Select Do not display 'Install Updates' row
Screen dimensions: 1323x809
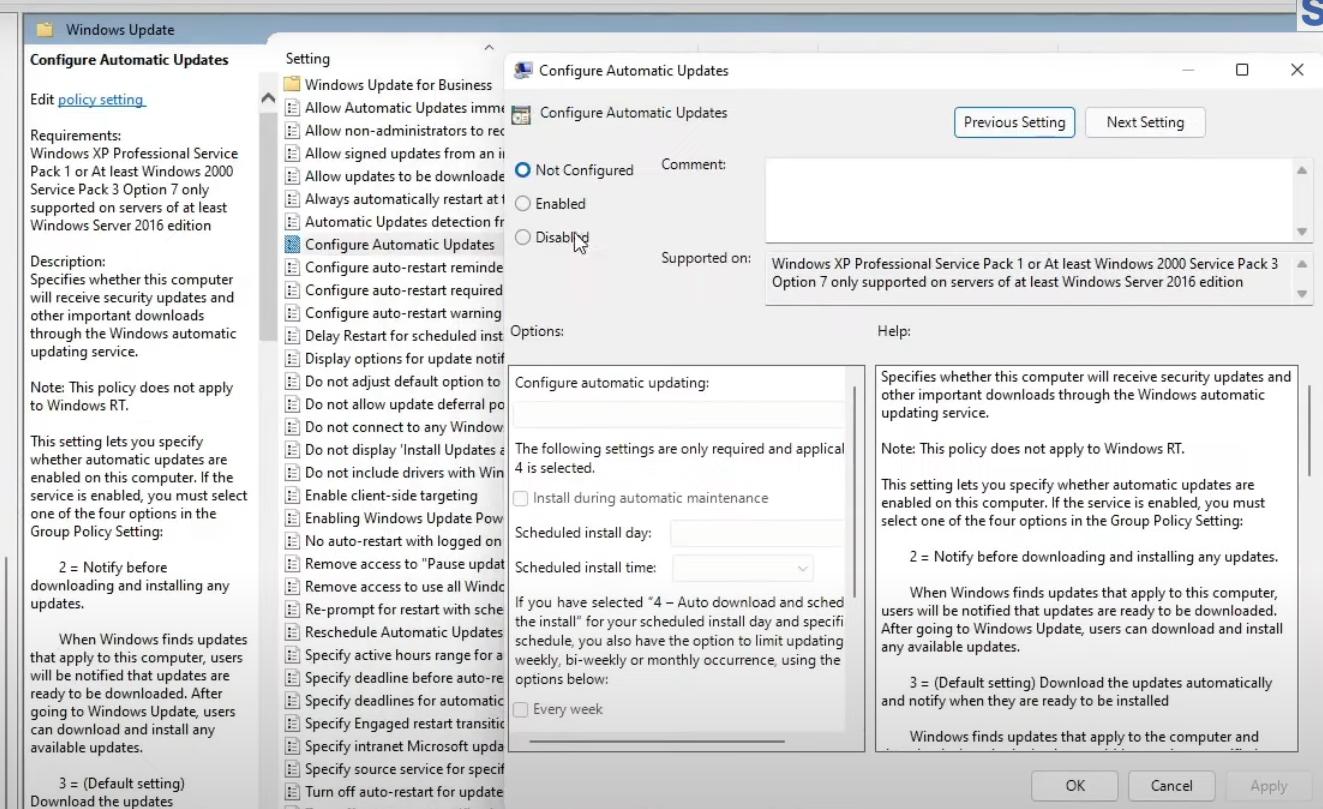click(x=394, y=450)
